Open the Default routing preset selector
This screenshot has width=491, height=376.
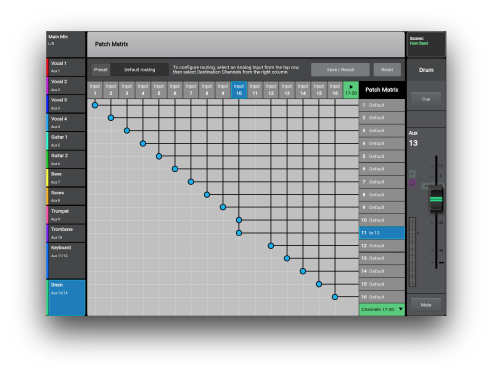click(140, 70)
